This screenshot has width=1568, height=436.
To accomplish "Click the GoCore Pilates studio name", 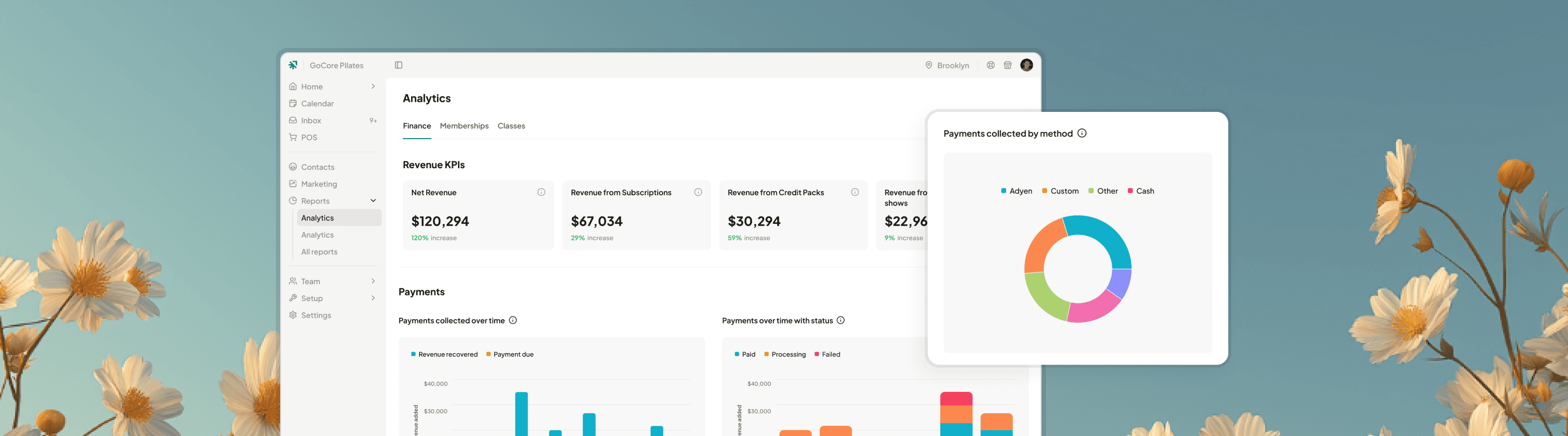I will (337, 65).
